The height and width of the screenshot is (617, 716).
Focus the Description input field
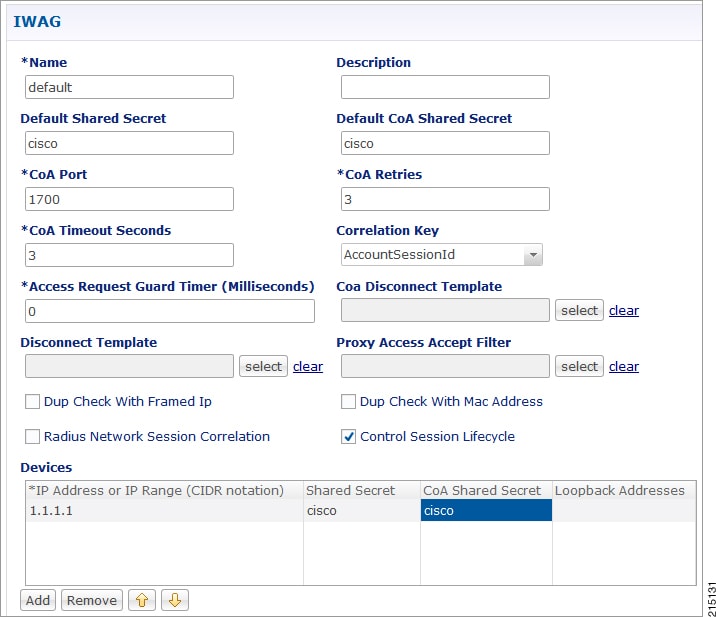click(x=445, y=87)
